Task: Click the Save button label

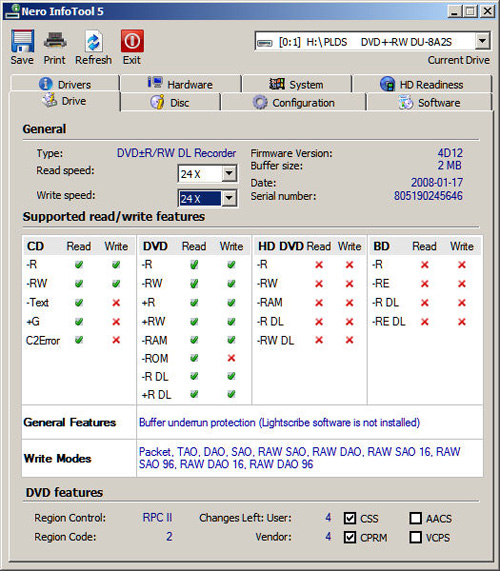Action: tap(22, 60)
